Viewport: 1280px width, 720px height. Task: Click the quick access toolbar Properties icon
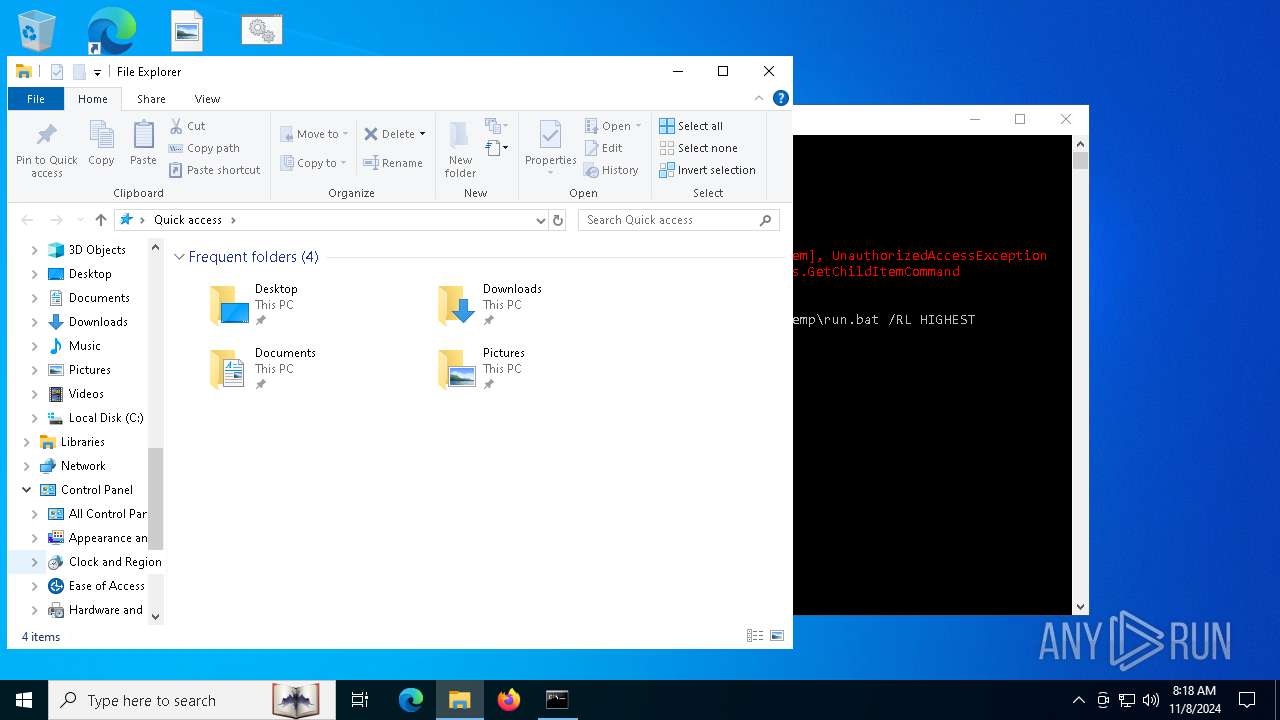tap(57, 72)
